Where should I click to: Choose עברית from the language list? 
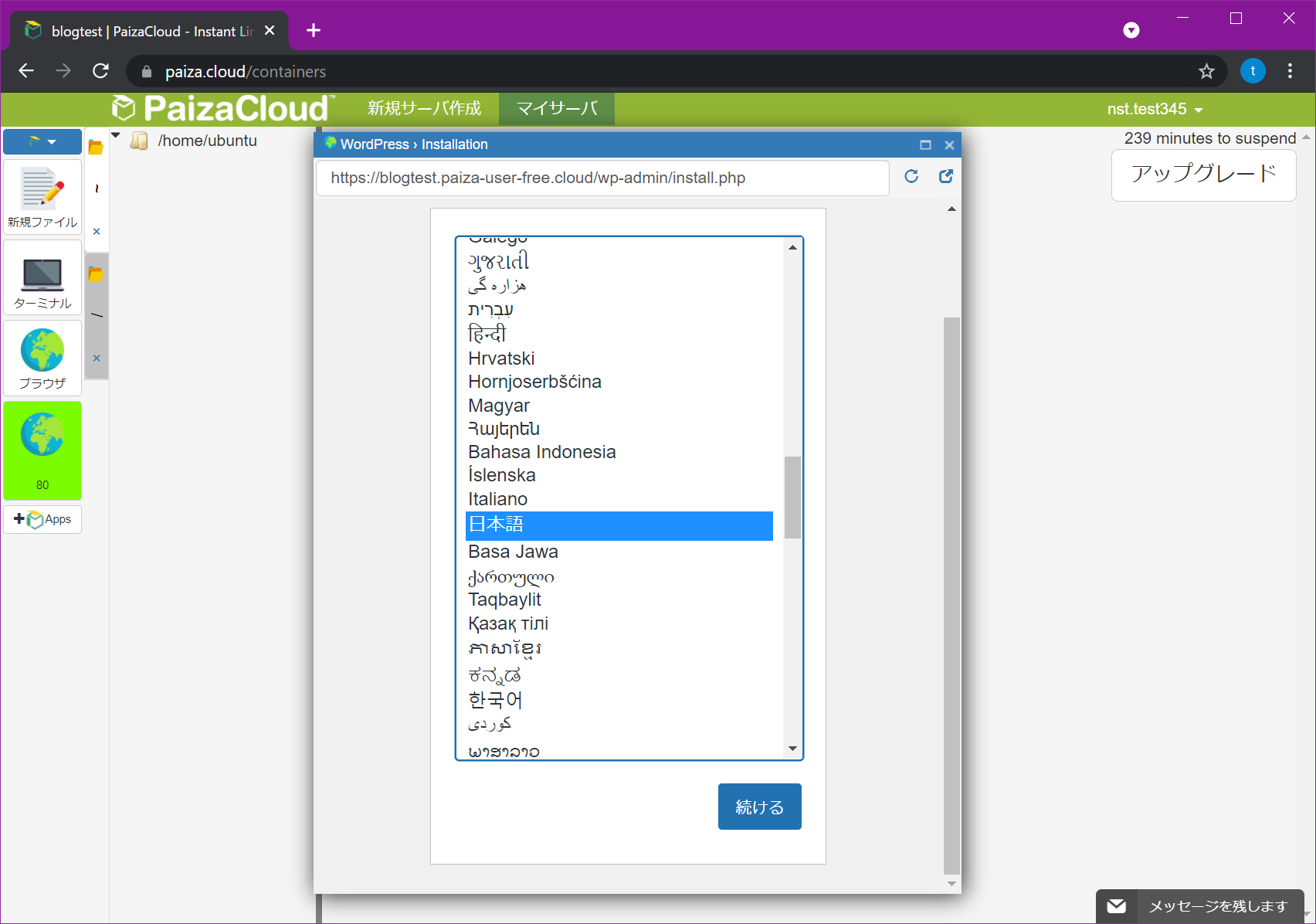point(619,309)
